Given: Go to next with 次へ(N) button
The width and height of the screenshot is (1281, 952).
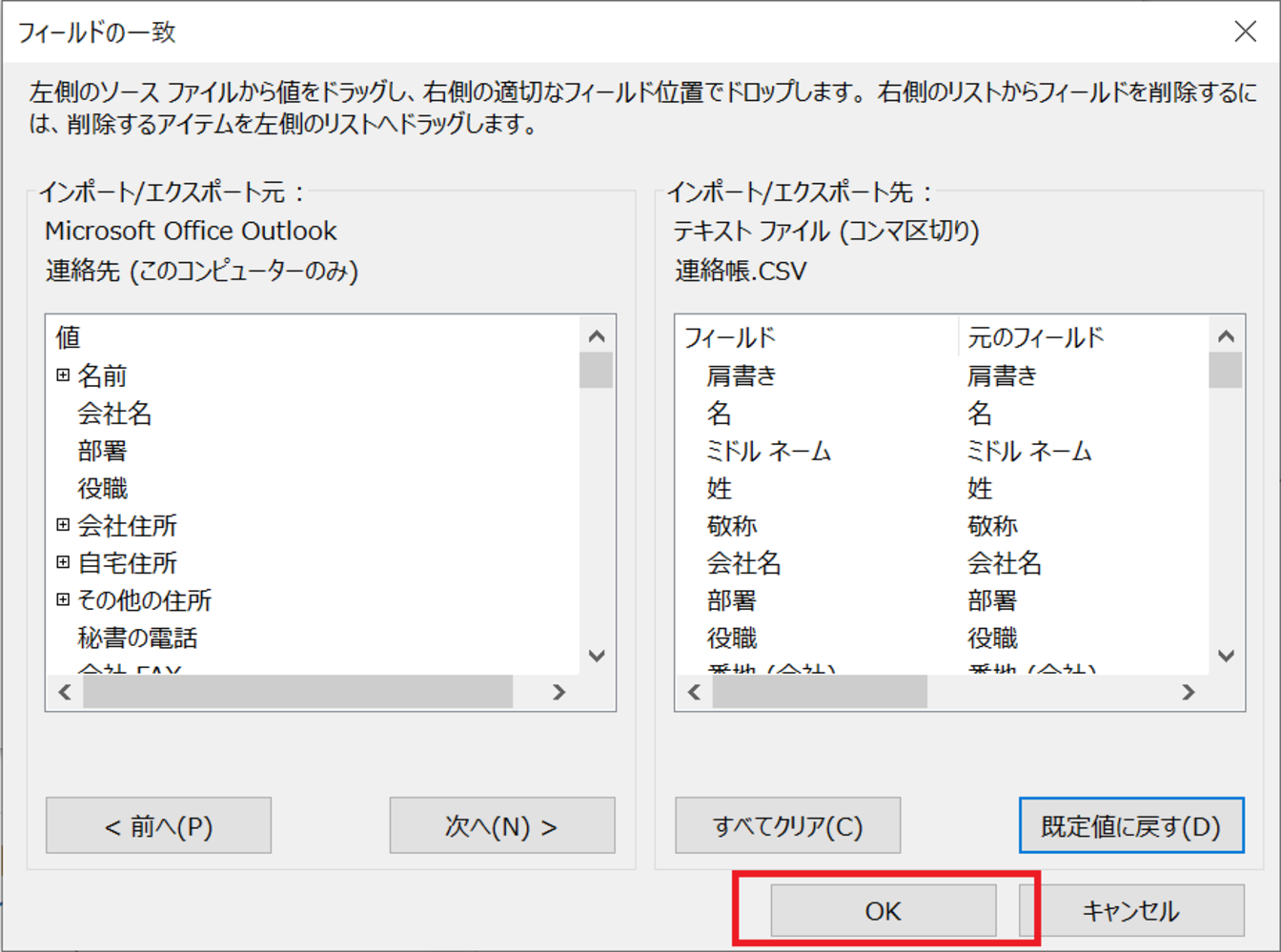Looking at the screenshot, I should coord(501,825).
